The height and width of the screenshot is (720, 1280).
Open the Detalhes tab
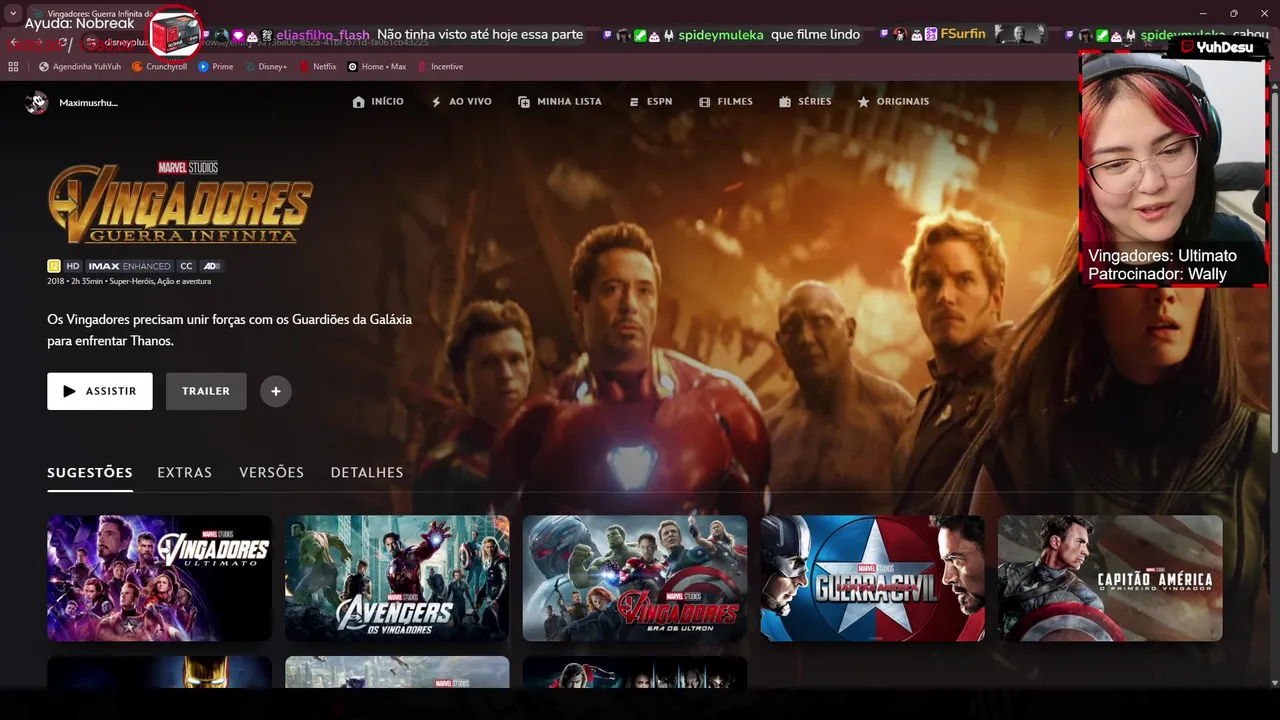click(367, 472)
